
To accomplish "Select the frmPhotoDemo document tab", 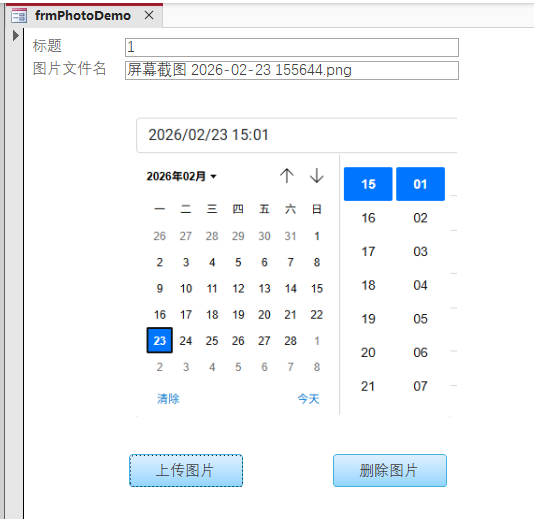I will pyautogui.click(x=83, y=16).
